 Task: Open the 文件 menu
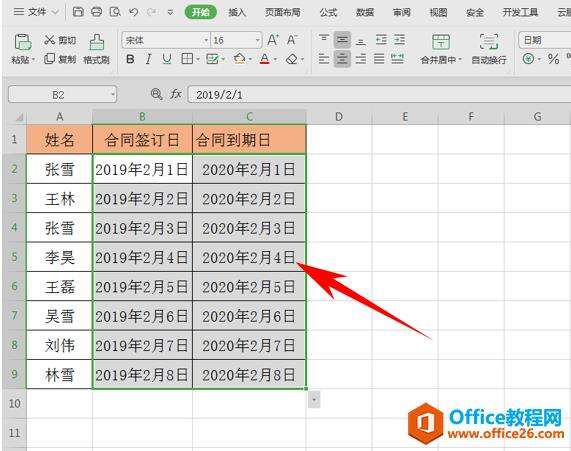(35, 12)
